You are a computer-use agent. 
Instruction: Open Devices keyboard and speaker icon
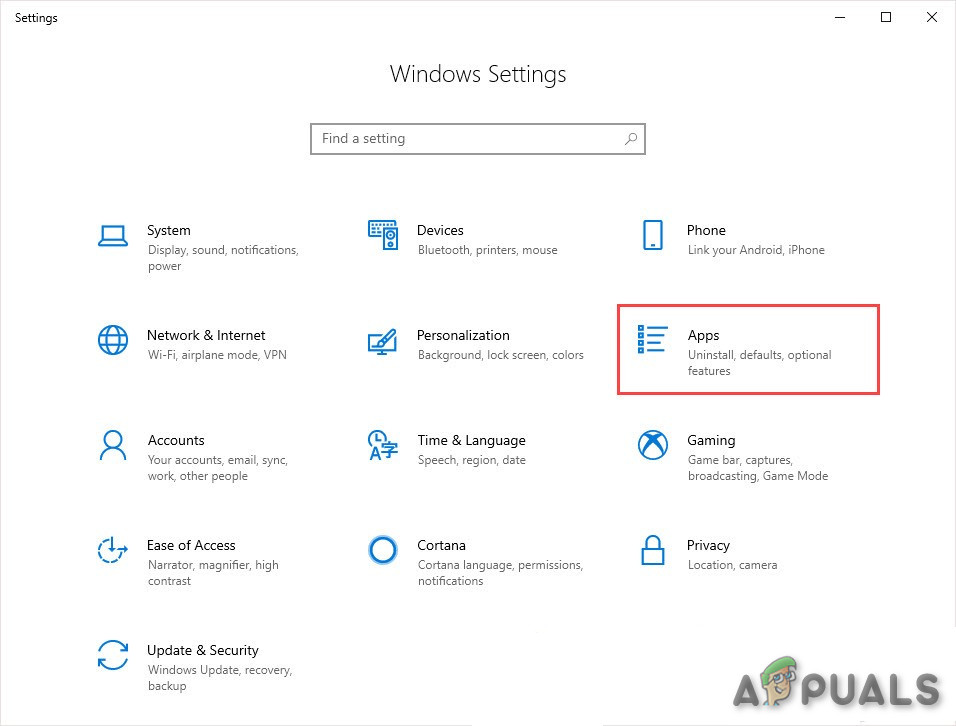pyautogui.click(x=383, y=235)
